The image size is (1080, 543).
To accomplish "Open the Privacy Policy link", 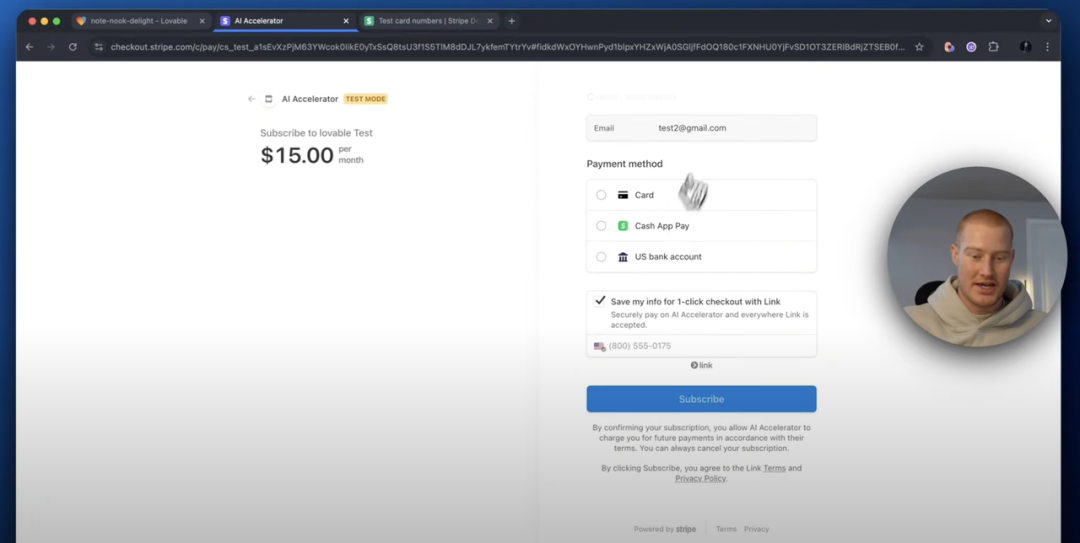I will 700,479.
